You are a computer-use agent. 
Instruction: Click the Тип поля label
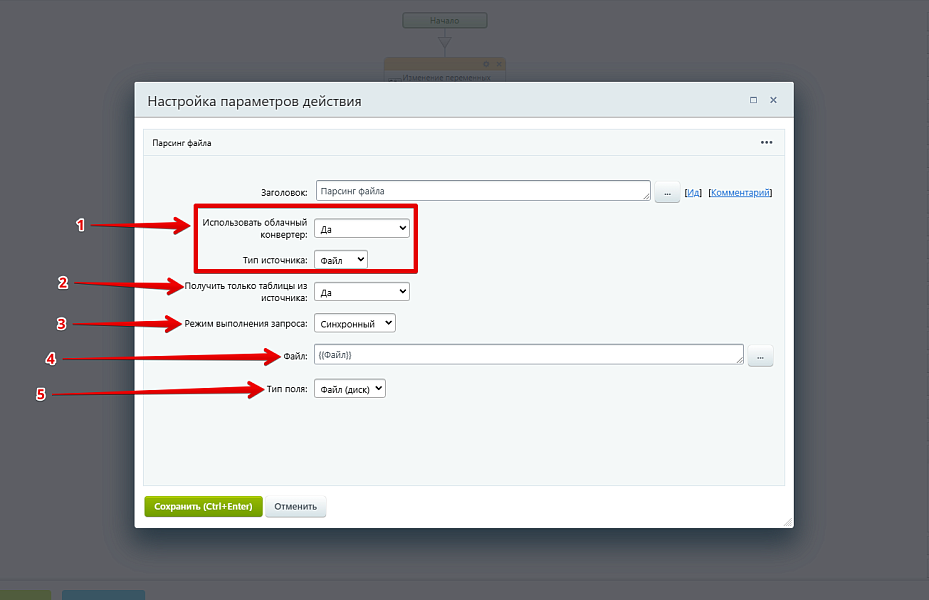(287, 389)
